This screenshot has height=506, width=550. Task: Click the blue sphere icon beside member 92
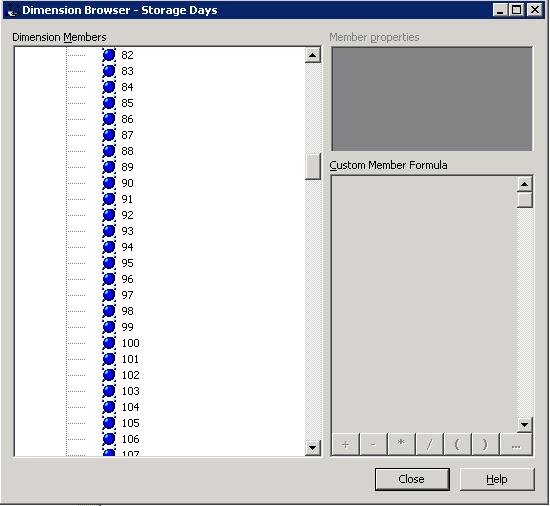click(x=109, y=215)
